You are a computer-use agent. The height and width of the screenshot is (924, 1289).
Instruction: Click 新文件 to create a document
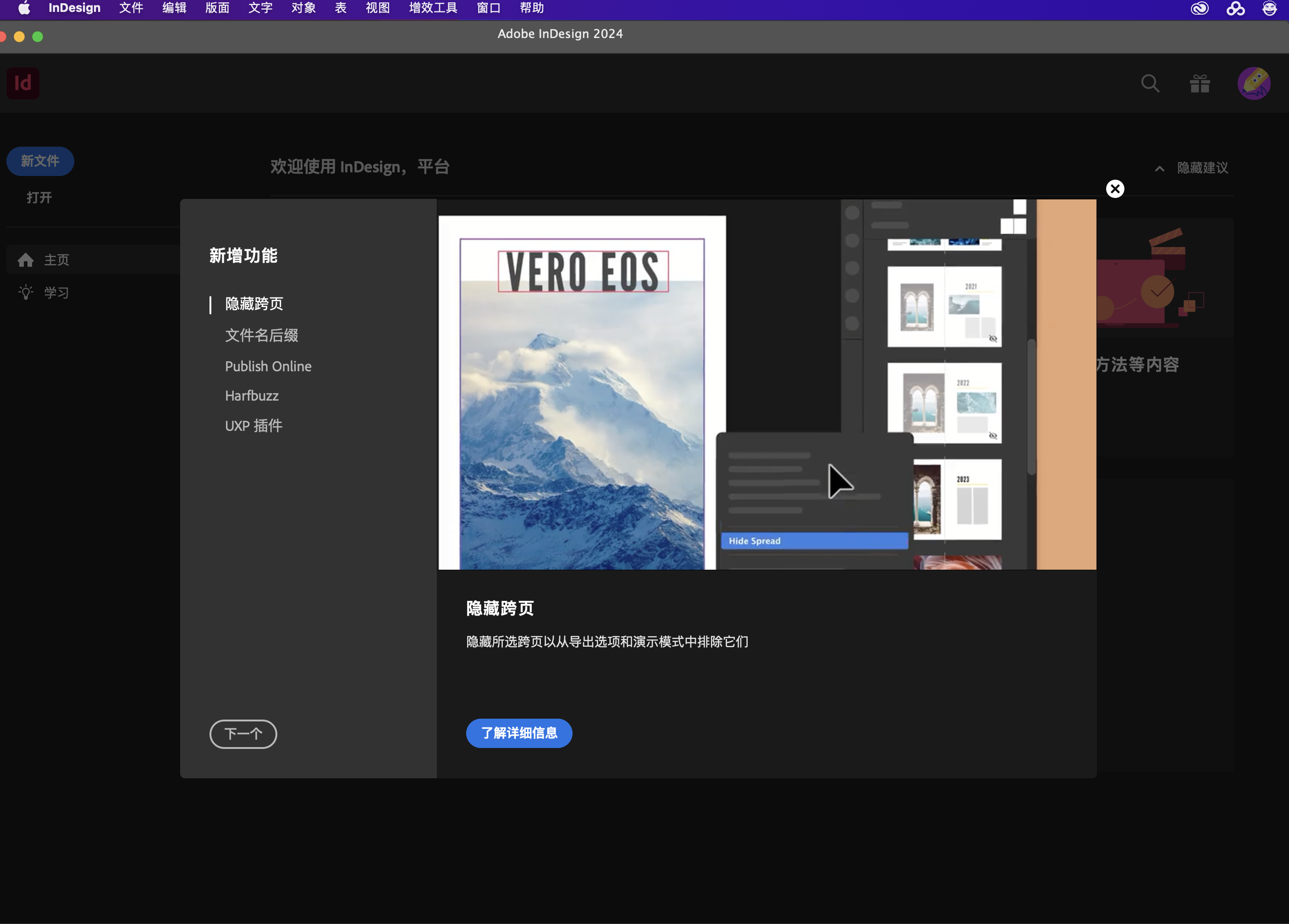40,161
